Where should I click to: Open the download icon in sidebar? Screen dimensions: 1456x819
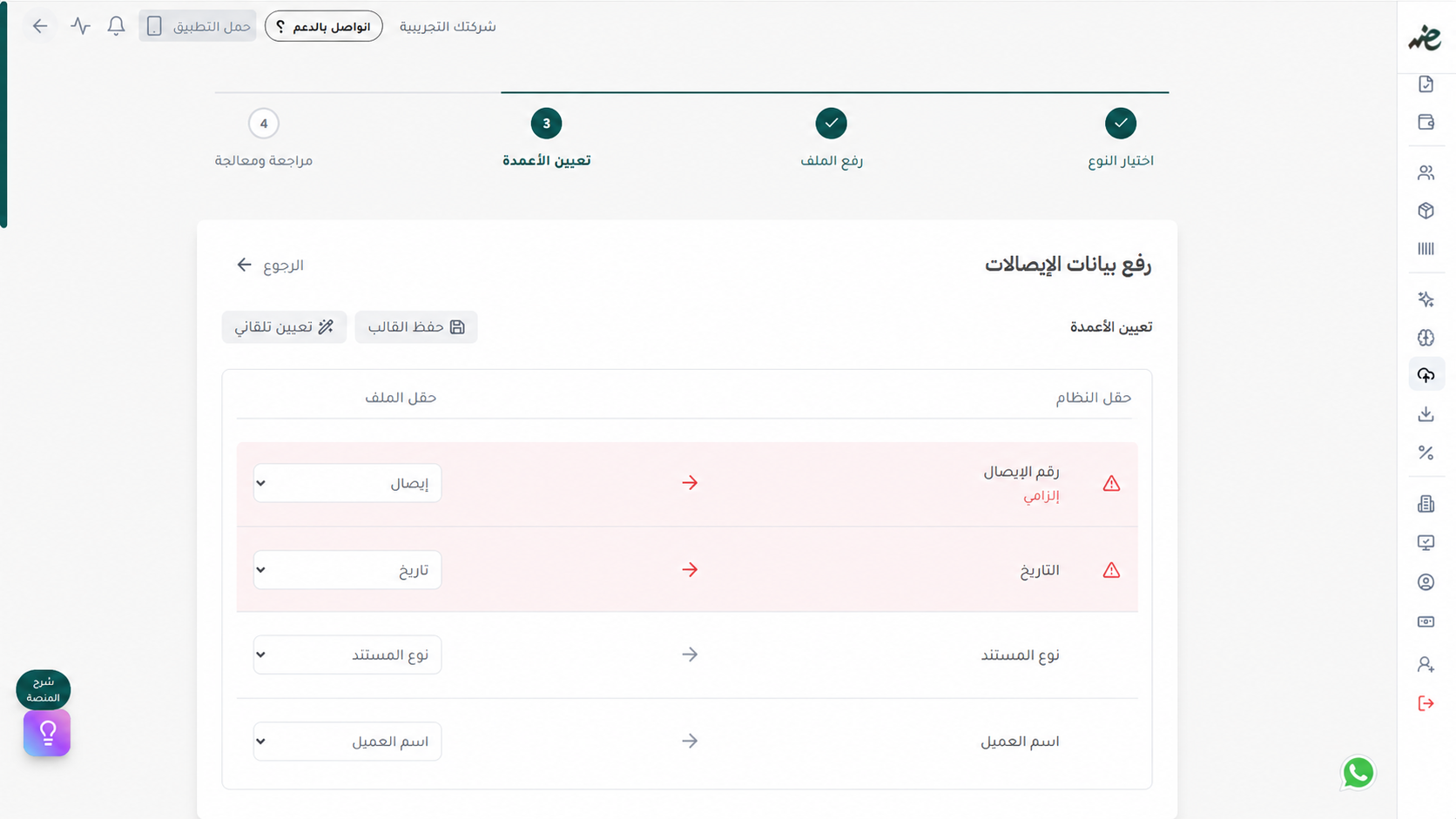click(1426, 414)
